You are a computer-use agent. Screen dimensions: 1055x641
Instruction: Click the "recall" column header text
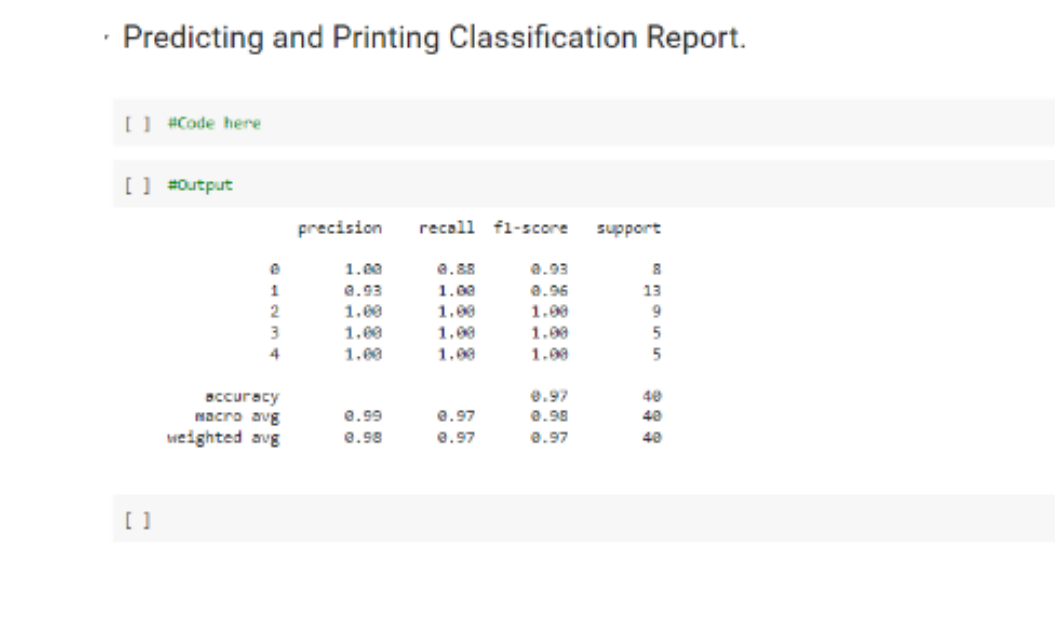[x=448, y=228]
